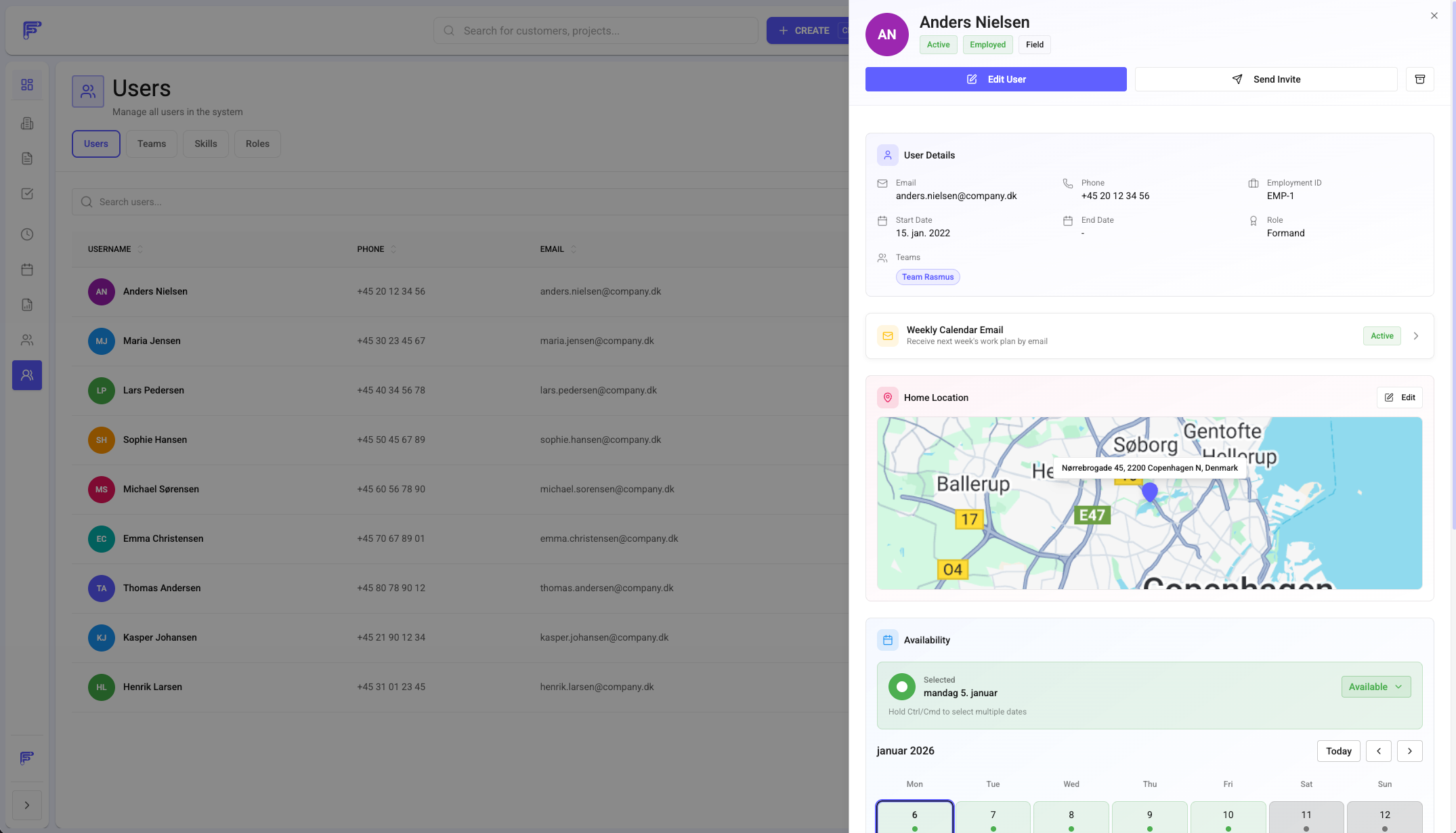This screenshot has width=1456, height=833.
Task: Toggle the Employed badge on the profile
Action: click(x=987, y=44)
